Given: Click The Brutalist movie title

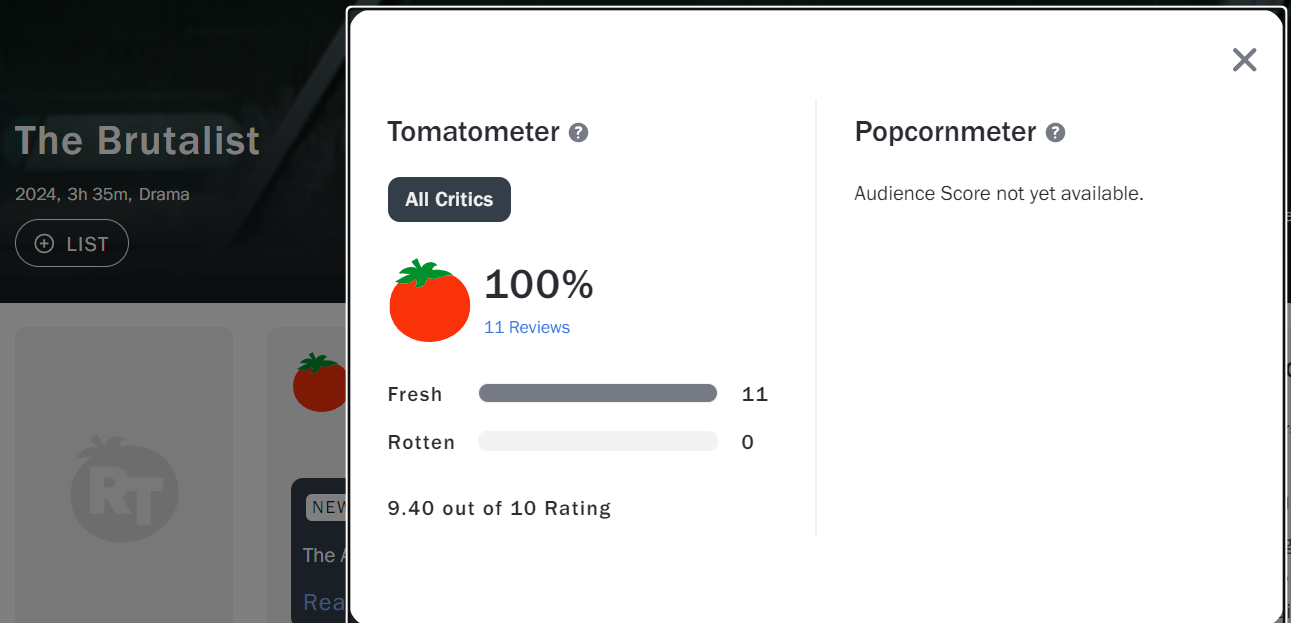Looking at the screenshot, I should click(x=138, y=141).
